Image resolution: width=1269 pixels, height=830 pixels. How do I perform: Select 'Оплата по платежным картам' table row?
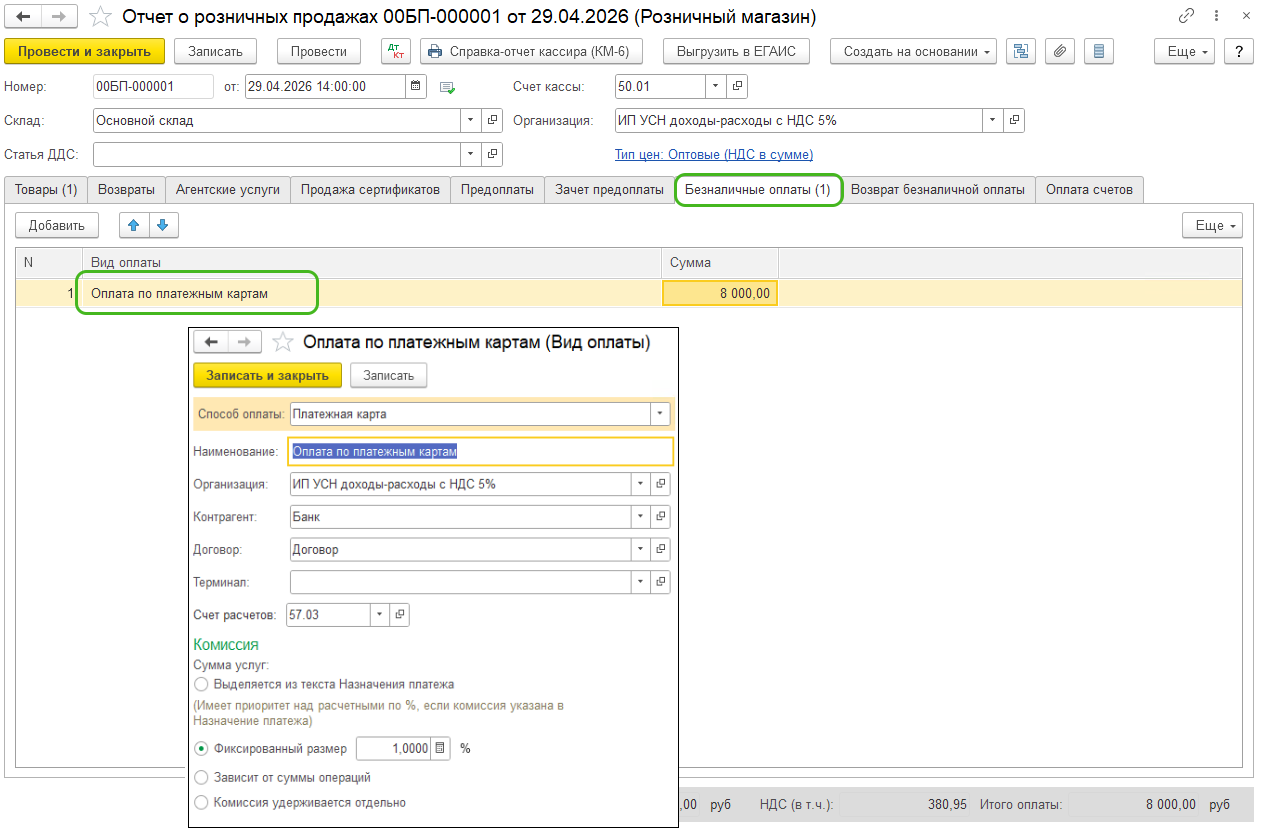[629, 293]
